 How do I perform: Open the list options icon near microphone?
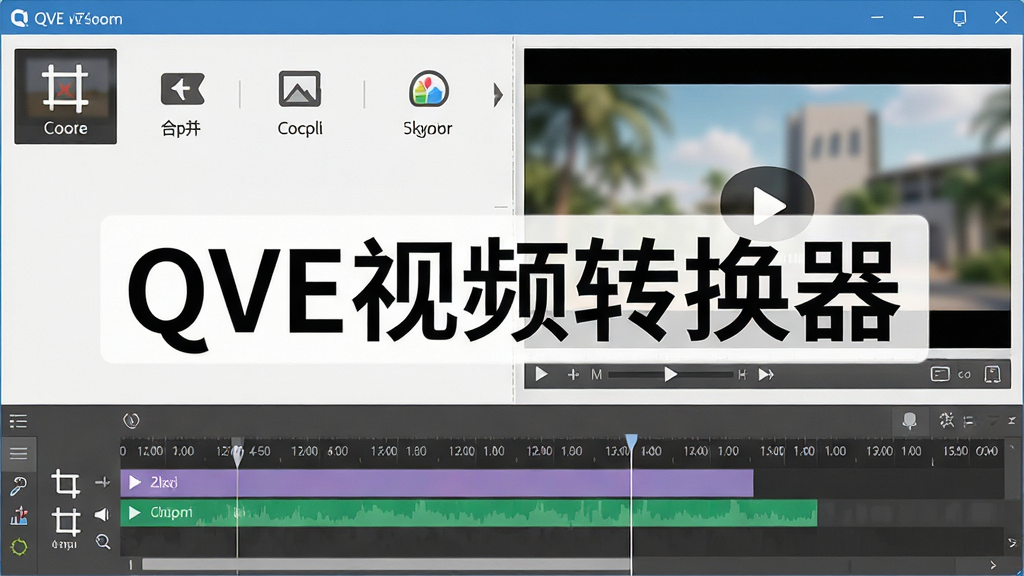click(x=968, y=421)
